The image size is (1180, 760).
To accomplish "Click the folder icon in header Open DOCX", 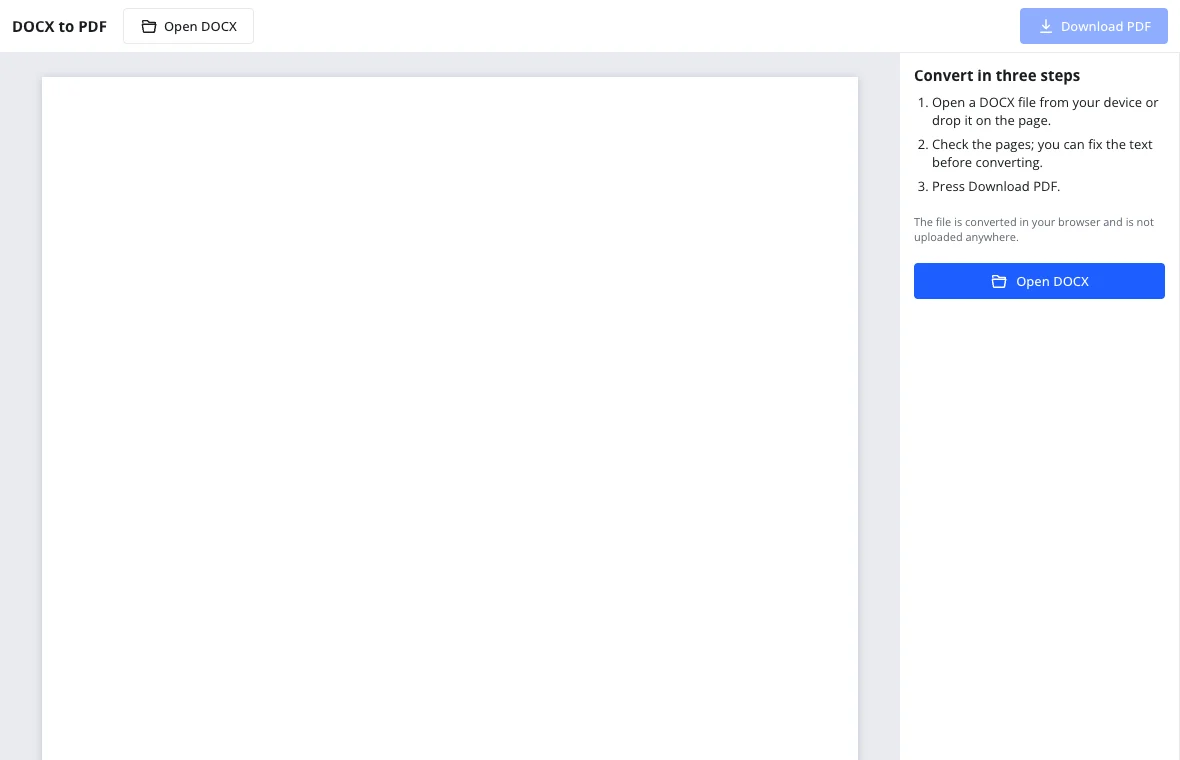I will 149,26.
